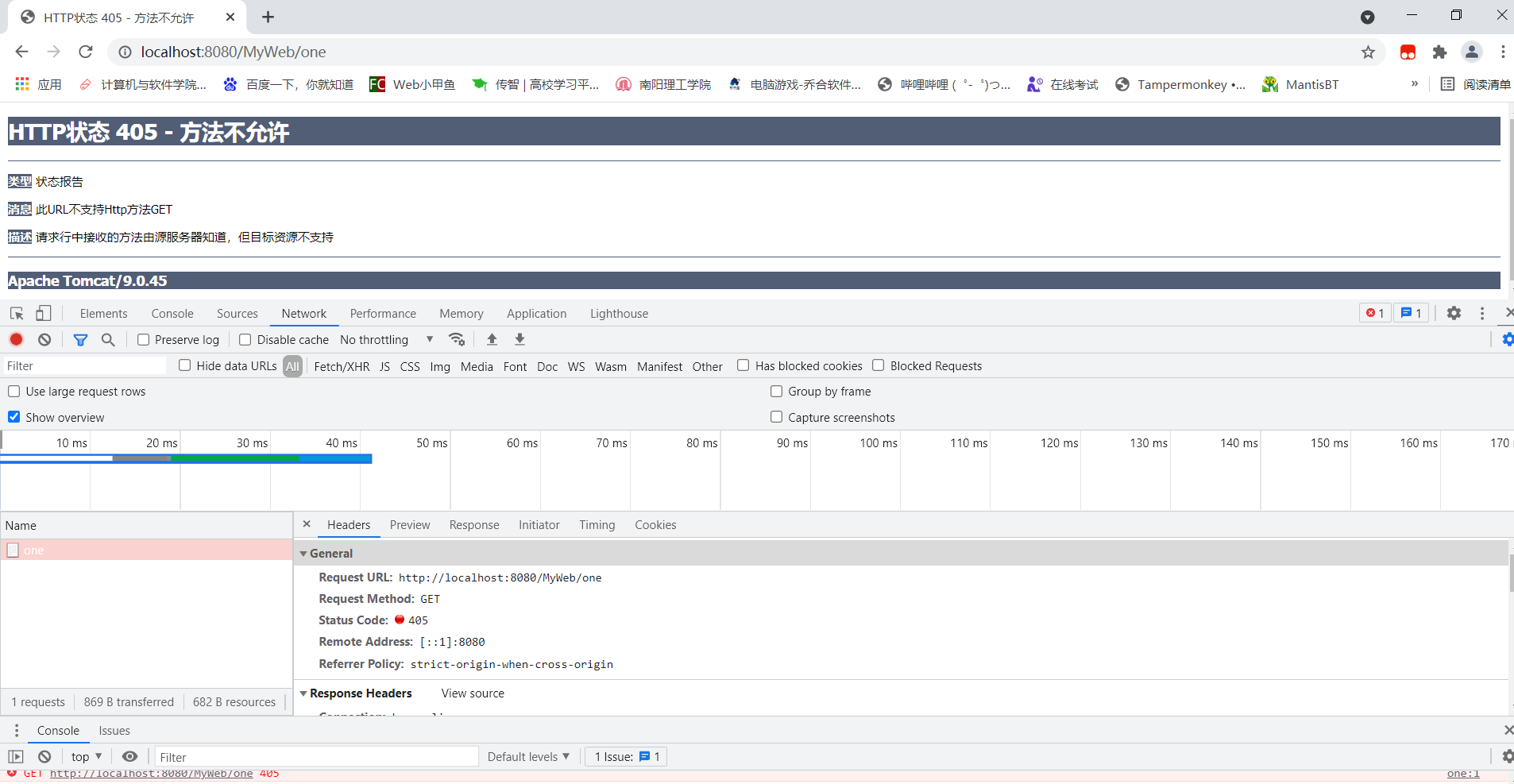Click View source for response headers
Screen dimensions: 1514x784
[473, 693]
